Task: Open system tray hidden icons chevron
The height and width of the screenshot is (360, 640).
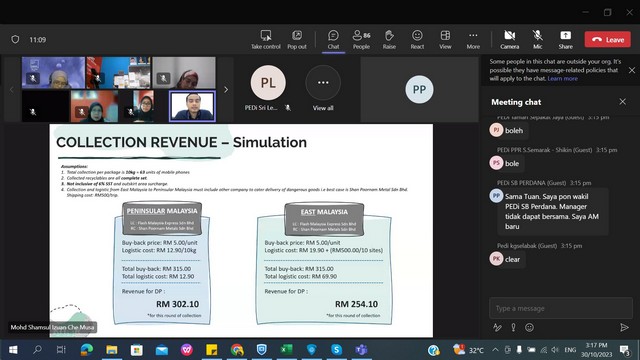Action: point(495,350)
